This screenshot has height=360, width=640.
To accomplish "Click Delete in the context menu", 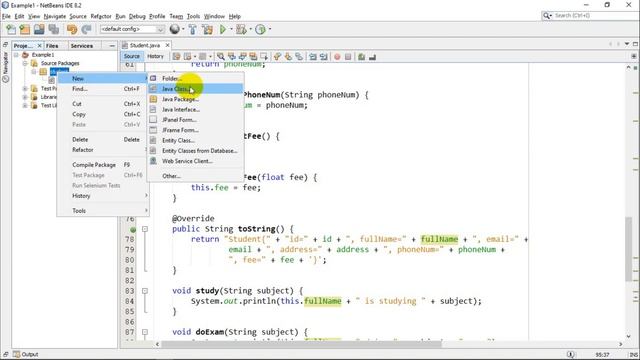I will 103,140.
